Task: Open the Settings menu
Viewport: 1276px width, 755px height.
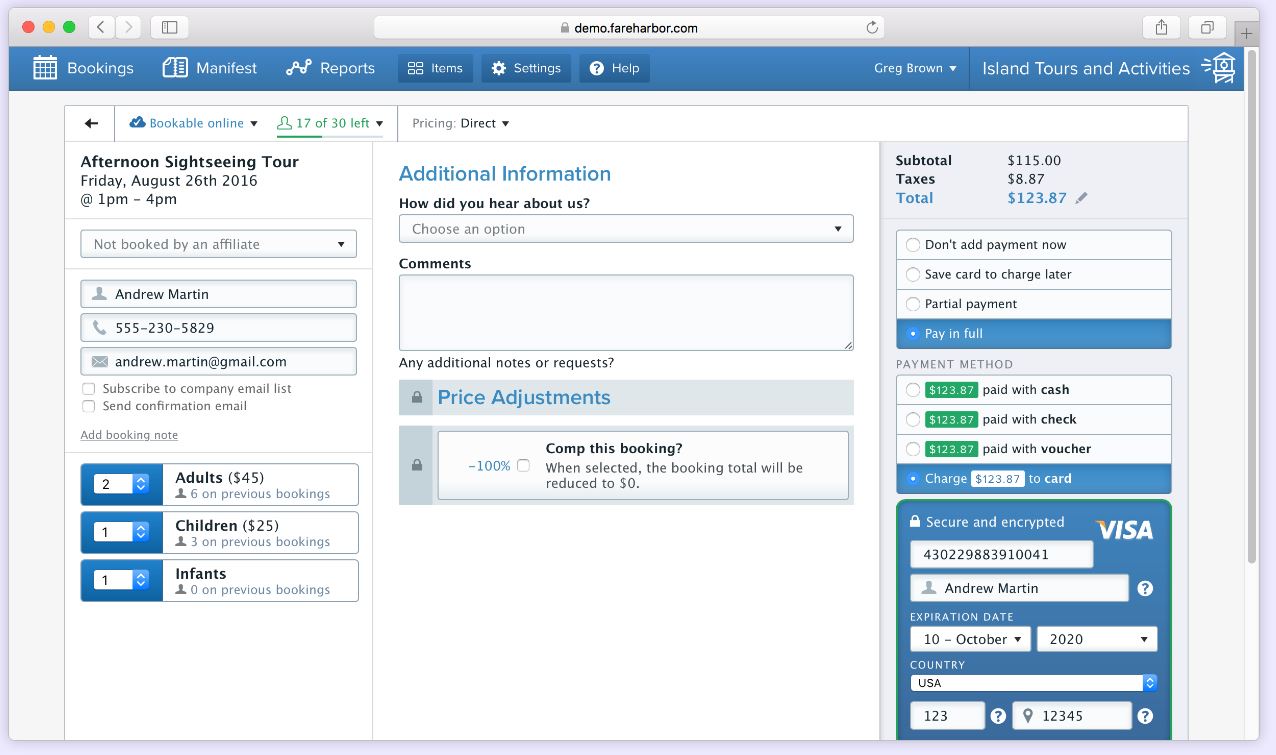Action: (526, 68)
